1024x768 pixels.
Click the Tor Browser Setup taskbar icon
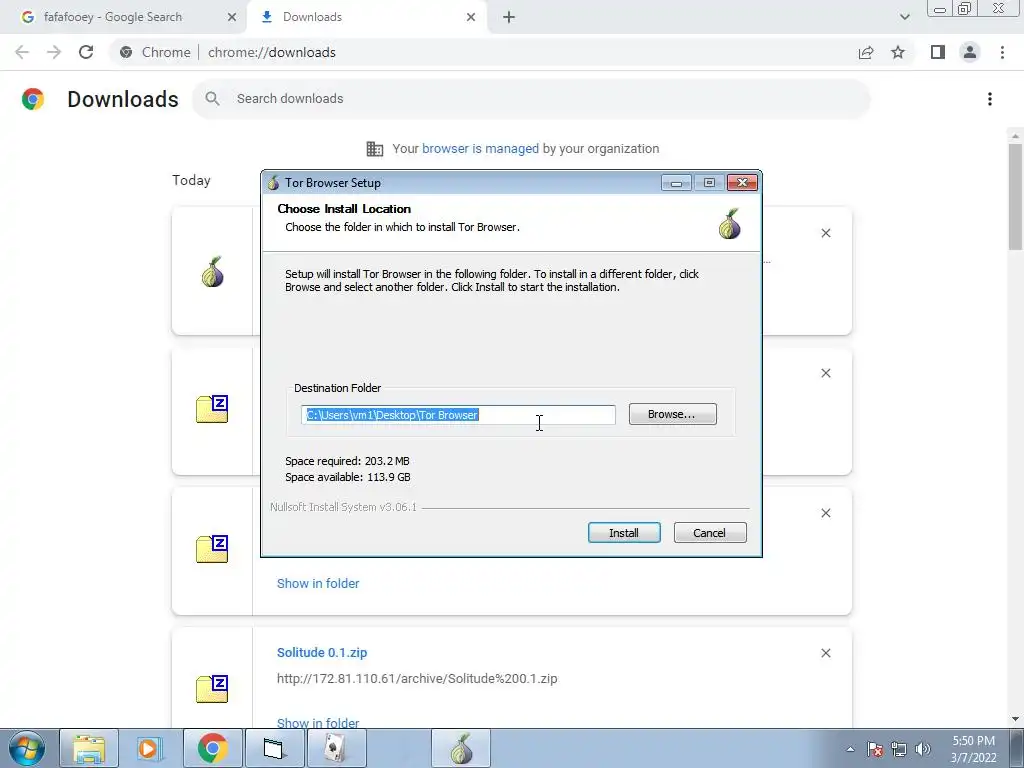461,748
